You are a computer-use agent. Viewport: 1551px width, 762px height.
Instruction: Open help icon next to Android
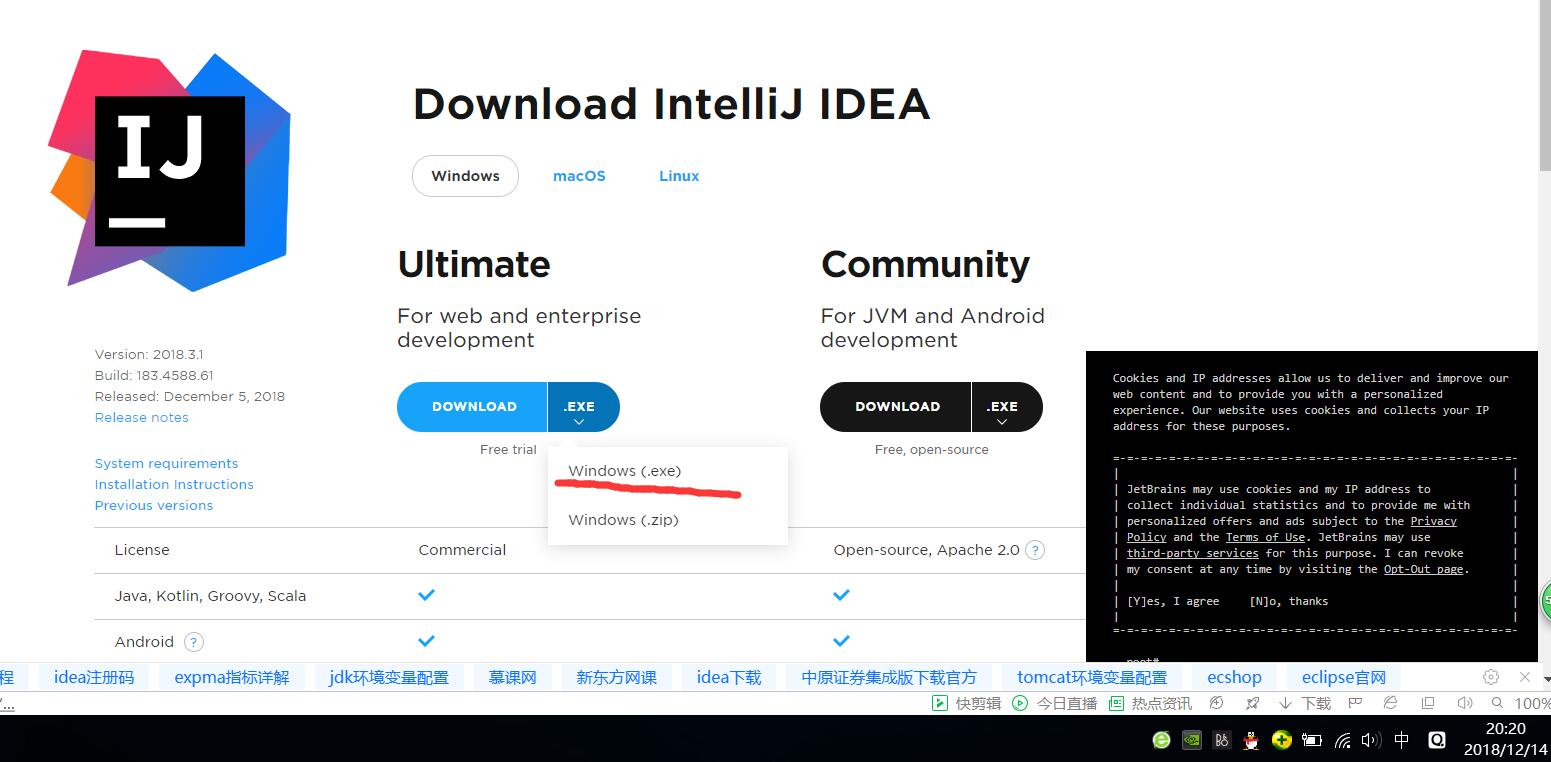coord(194,642)
